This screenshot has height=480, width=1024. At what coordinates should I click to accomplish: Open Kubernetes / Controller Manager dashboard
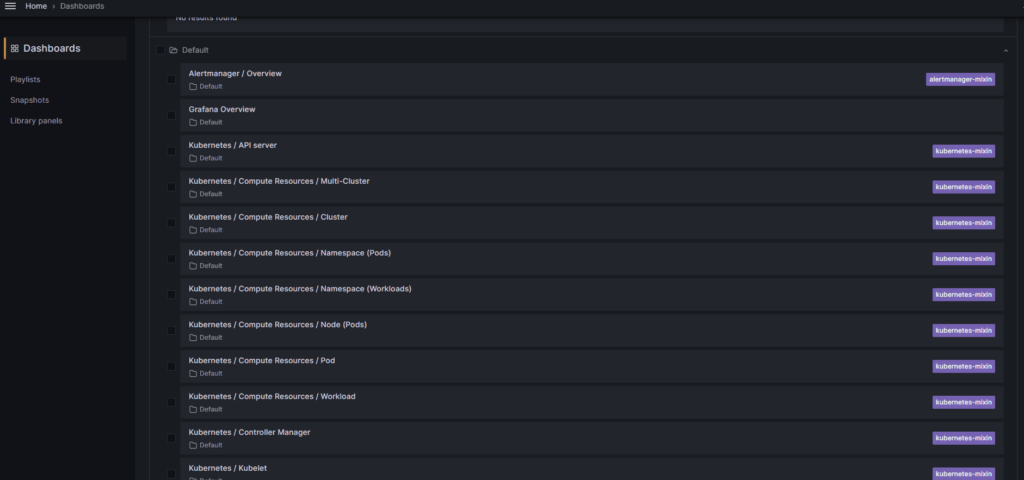249,432
